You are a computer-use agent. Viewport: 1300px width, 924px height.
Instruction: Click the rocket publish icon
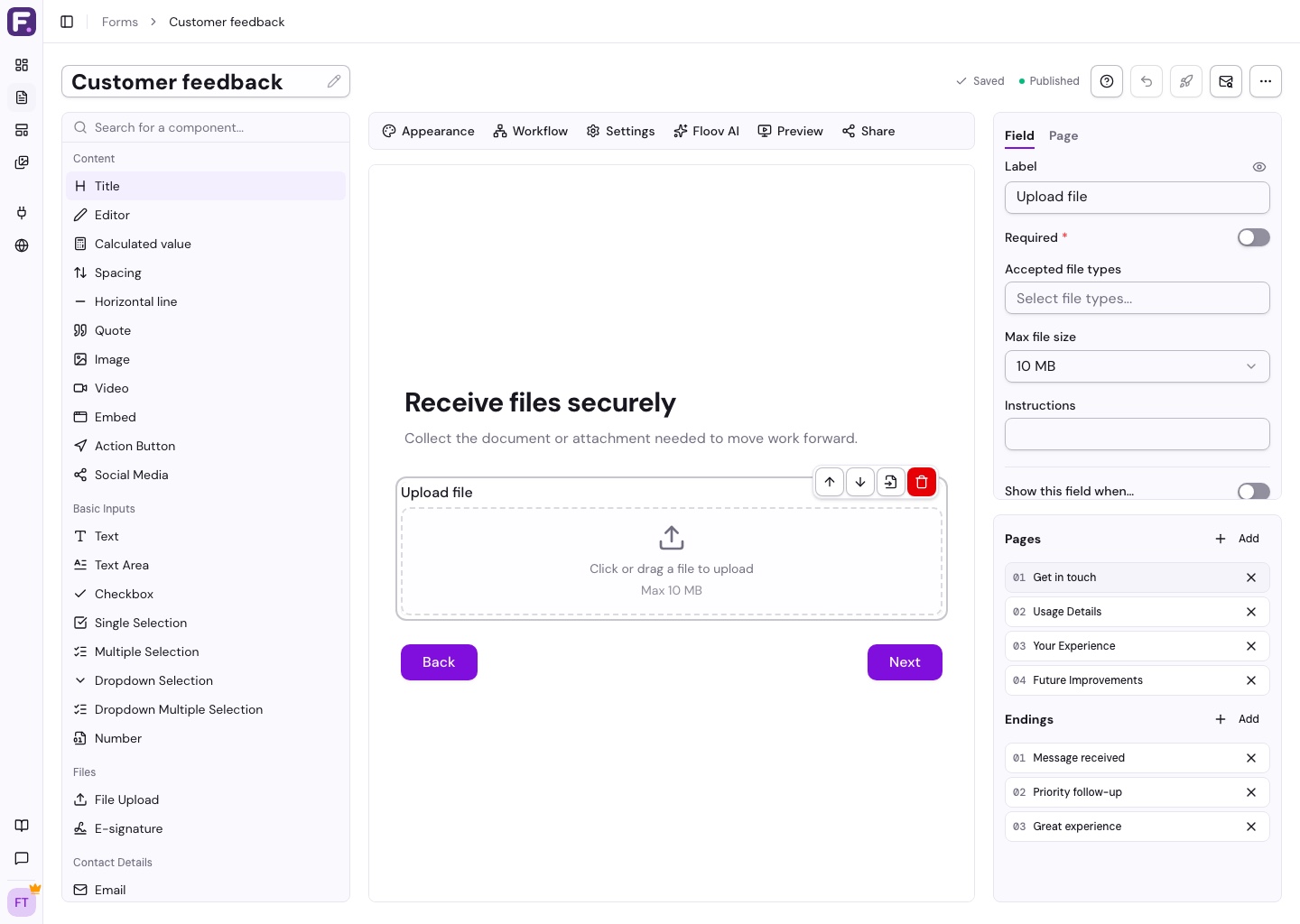(x=1186, y=81)
